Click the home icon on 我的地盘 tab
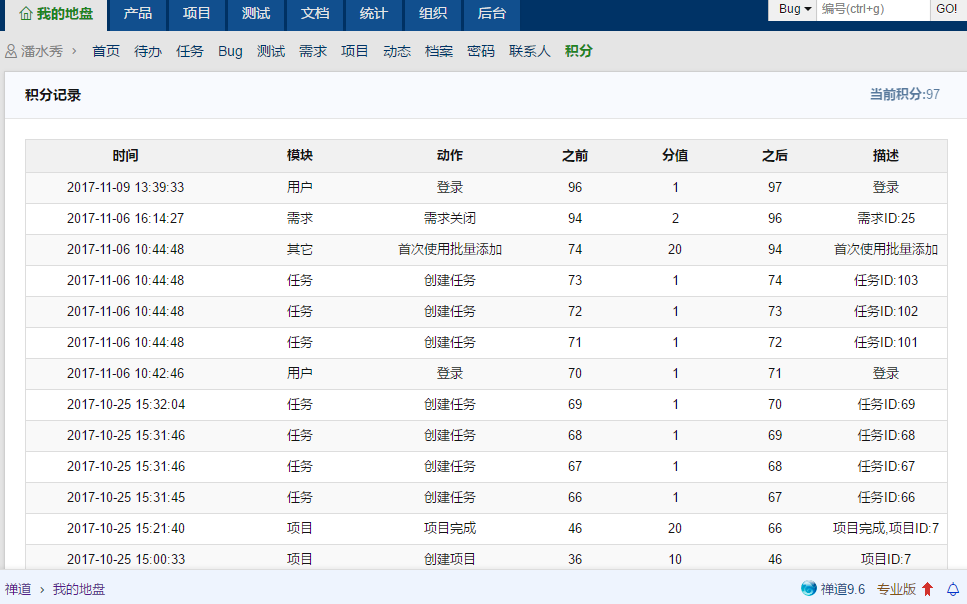 point(26,14)
